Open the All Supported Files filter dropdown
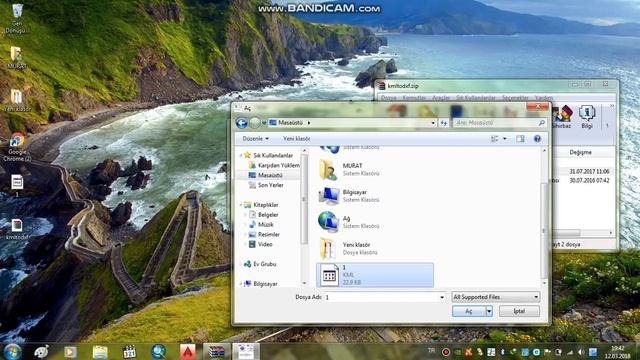Viewport: 640px width, 360px height. point(496,297)
